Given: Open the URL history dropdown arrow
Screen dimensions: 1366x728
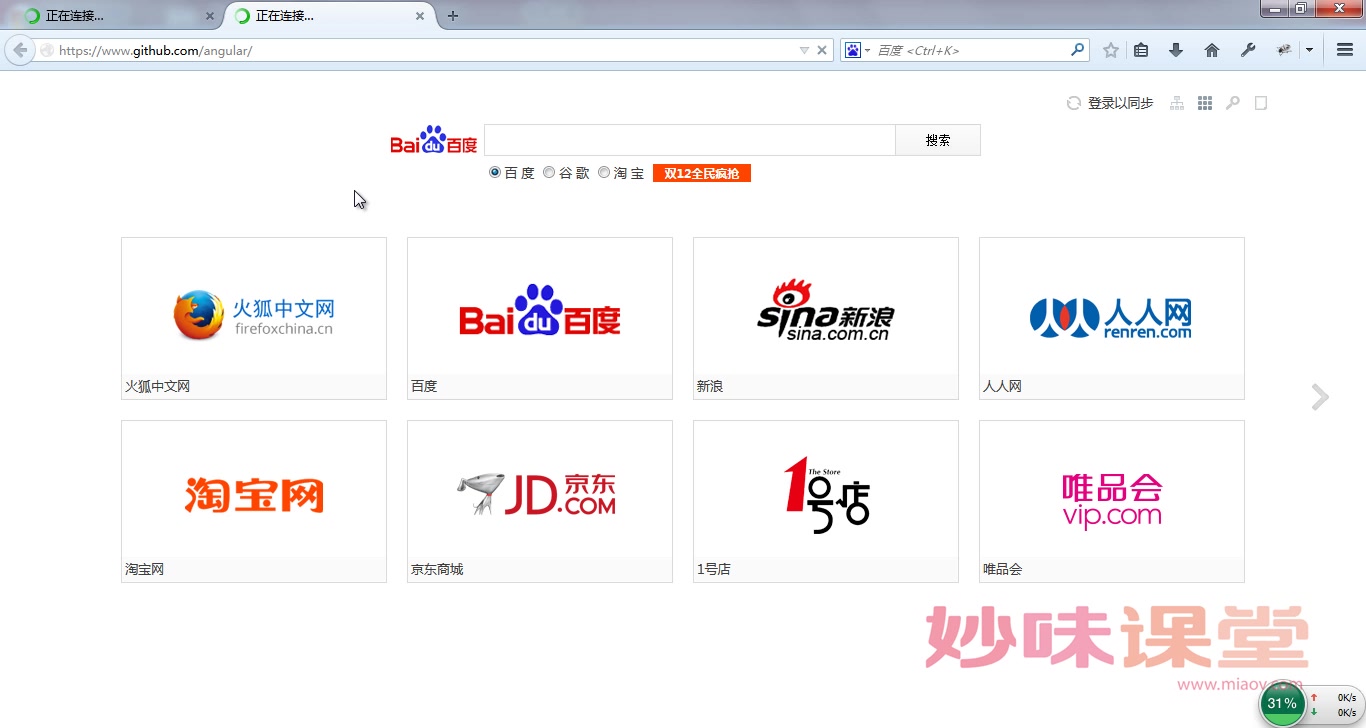Looking at the screenshot, I should [x=804, y=50].
